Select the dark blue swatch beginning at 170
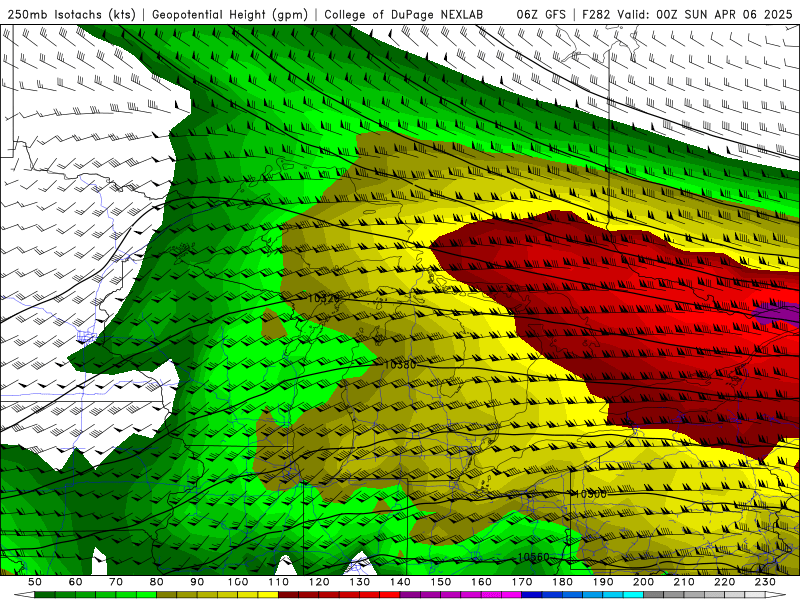This screenshot has width=800, height=600. click(532, 594)
